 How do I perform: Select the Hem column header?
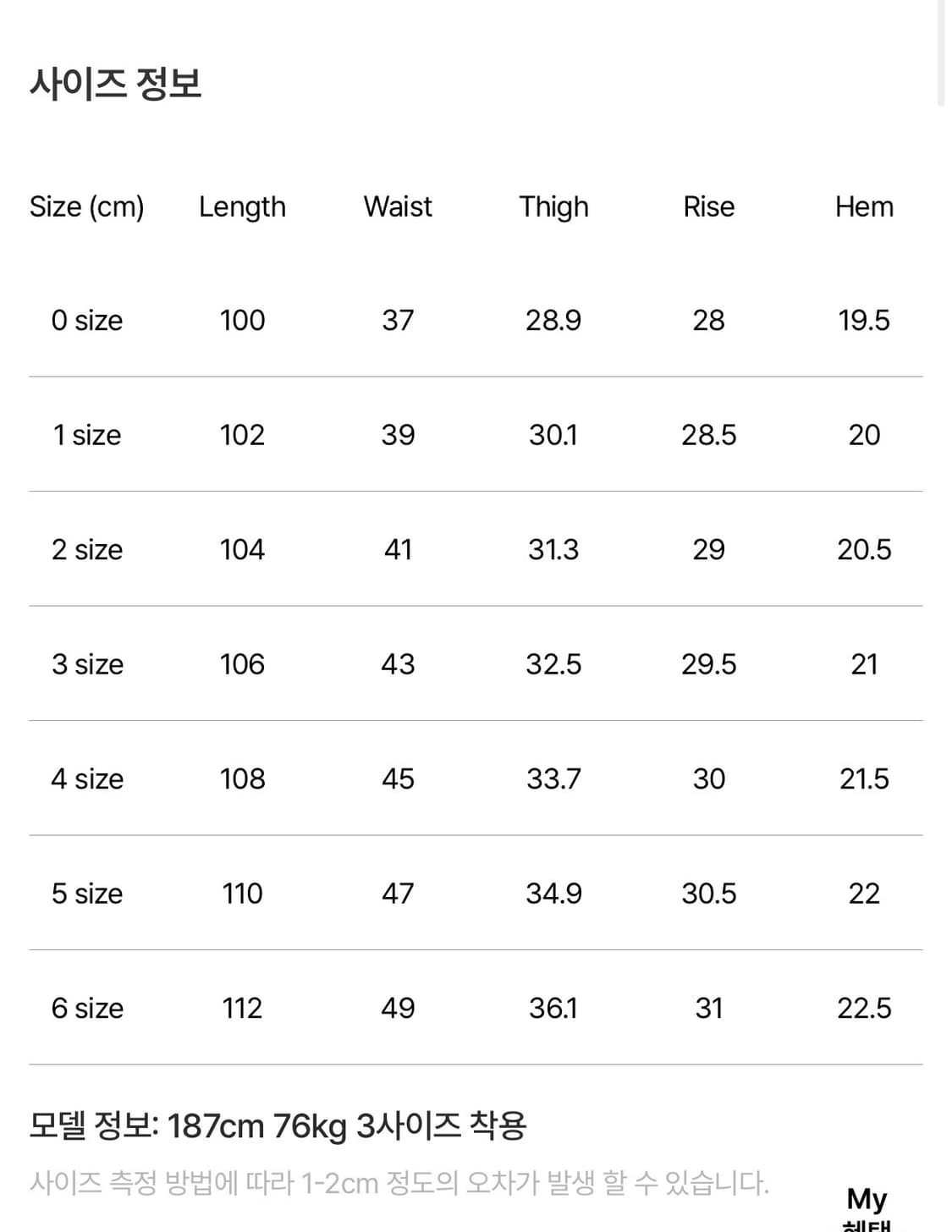point(864,206)
